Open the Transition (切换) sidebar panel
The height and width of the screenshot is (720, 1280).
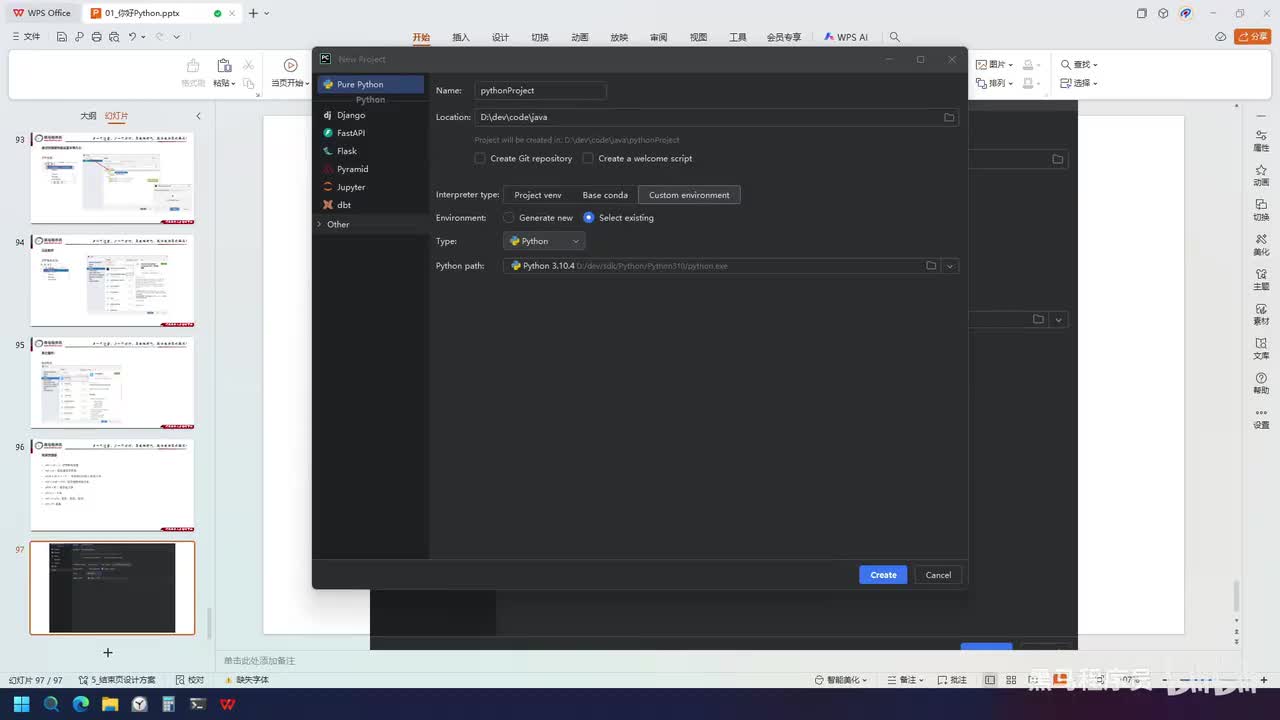pyautogui.click(x=1261, y=210)
